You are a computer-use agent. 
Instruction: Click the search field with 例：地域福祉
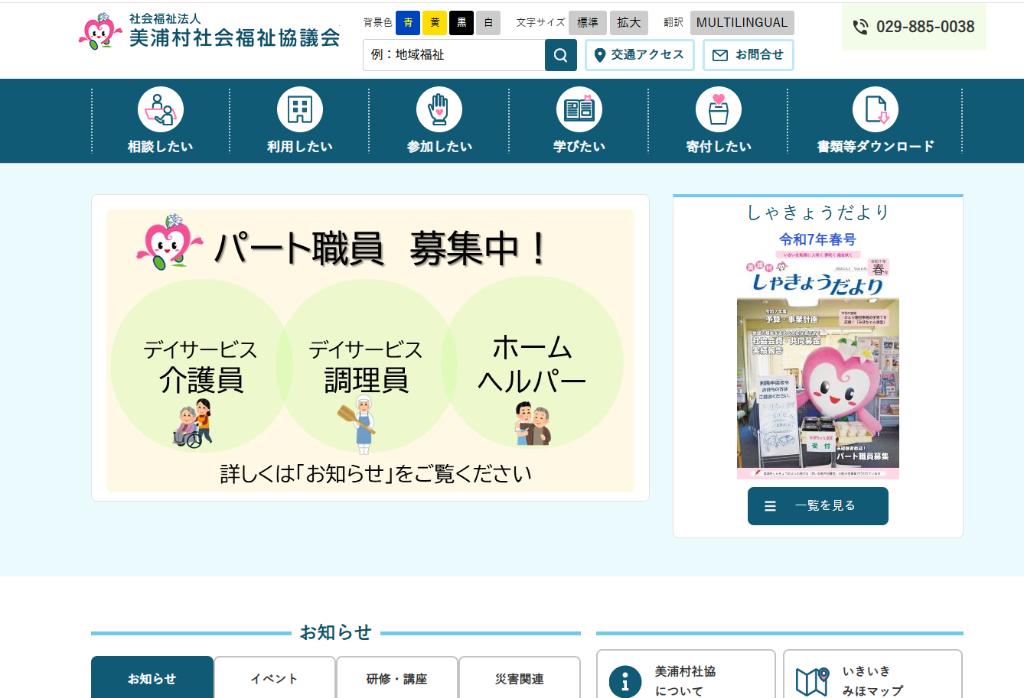(454, 55)
